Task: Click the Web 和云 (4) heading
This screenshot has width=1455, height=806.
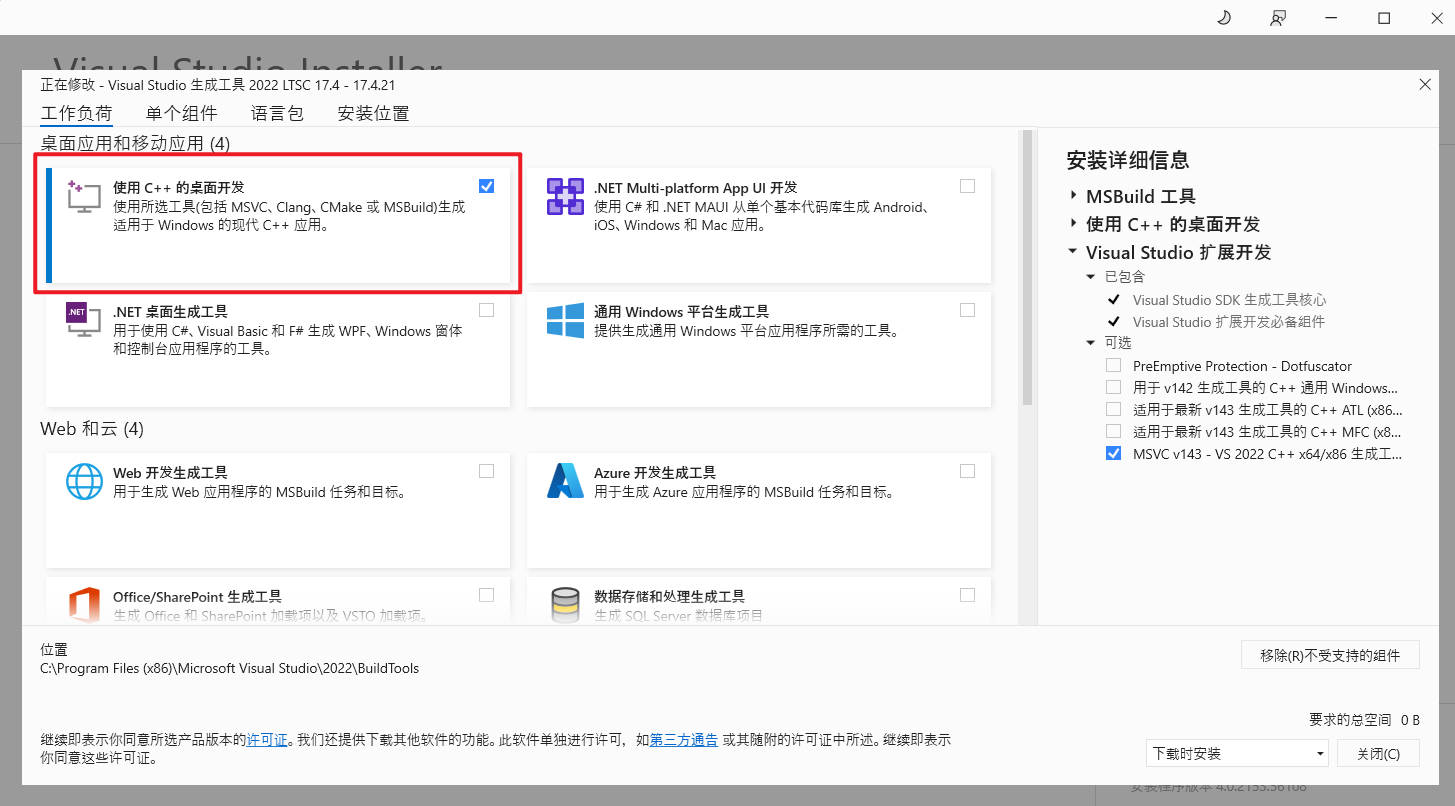Action: tap(92, 429)
